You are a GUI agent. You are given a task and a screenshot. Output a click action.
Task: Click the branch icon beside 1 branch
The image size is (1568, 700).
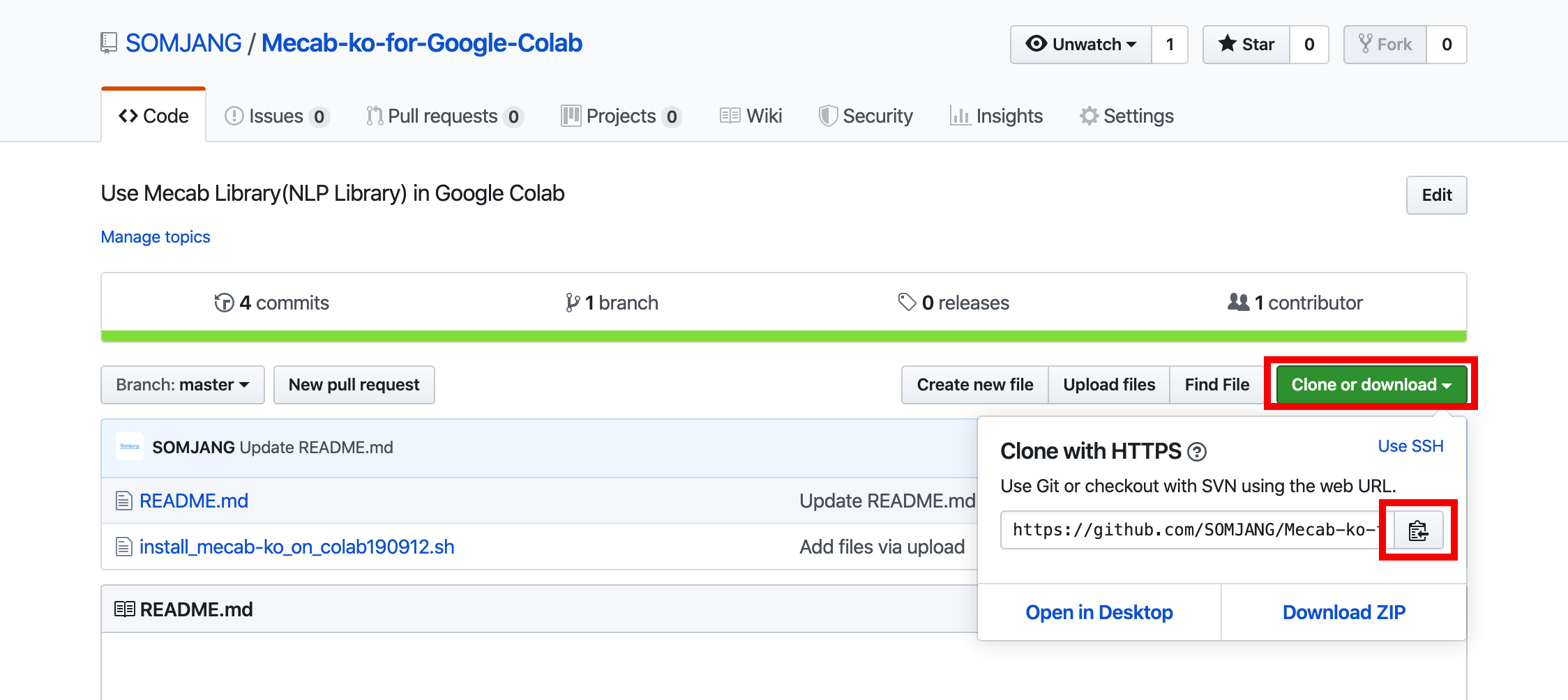(x=573, y=303)
